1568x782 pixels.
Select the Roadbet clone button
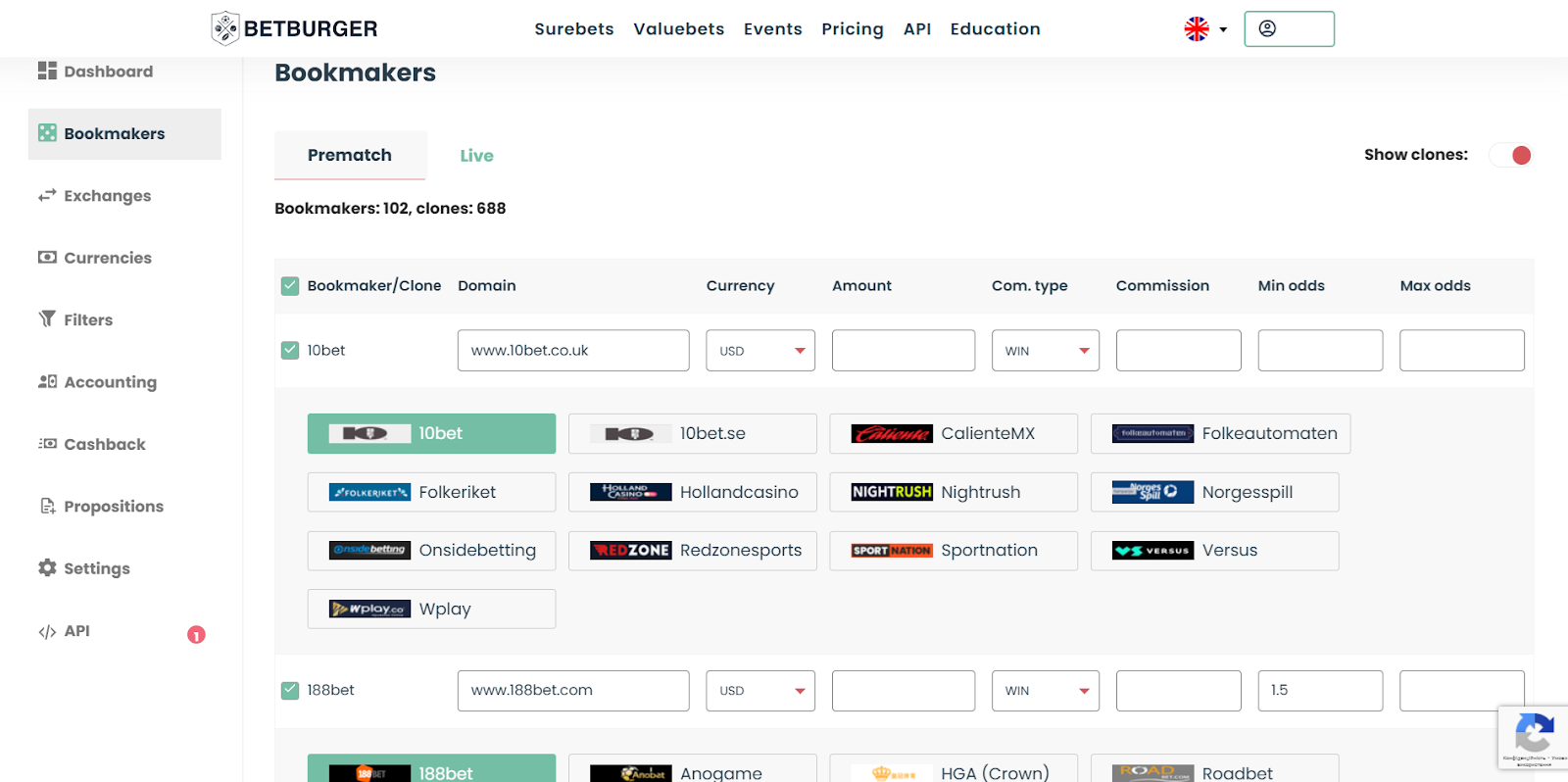(x=1215, y=768)
